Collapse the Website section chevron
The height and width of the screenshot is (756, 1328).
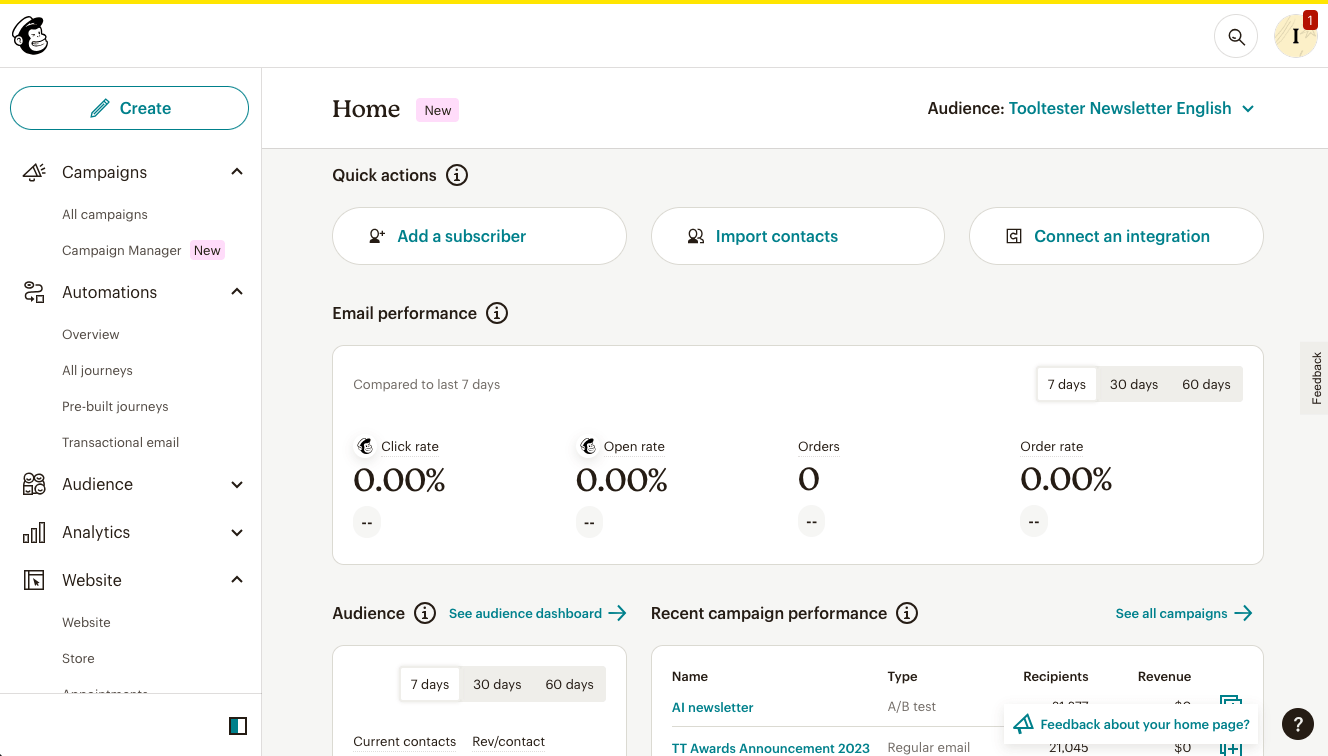(x=237, y=580)
